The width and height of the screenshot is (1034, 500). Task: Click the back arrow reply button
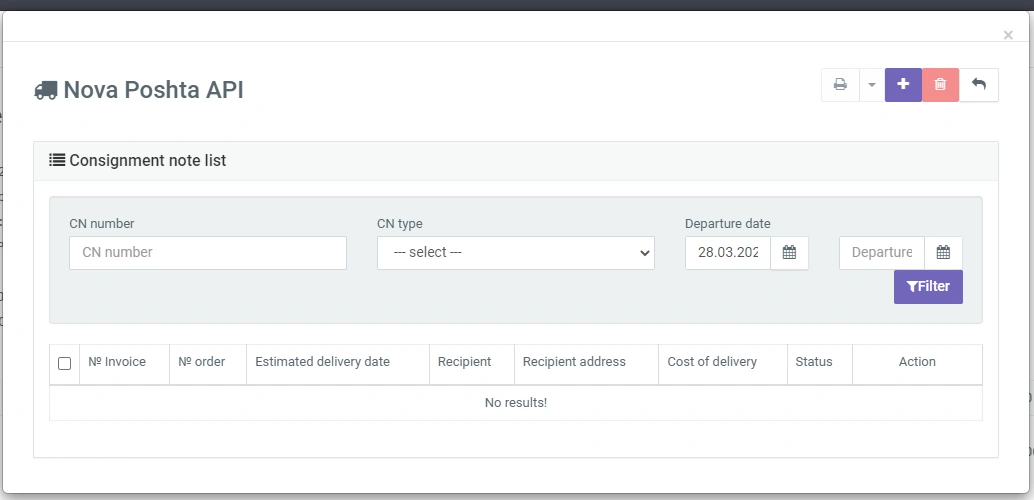pyautogui.click(x=979, y=85)
